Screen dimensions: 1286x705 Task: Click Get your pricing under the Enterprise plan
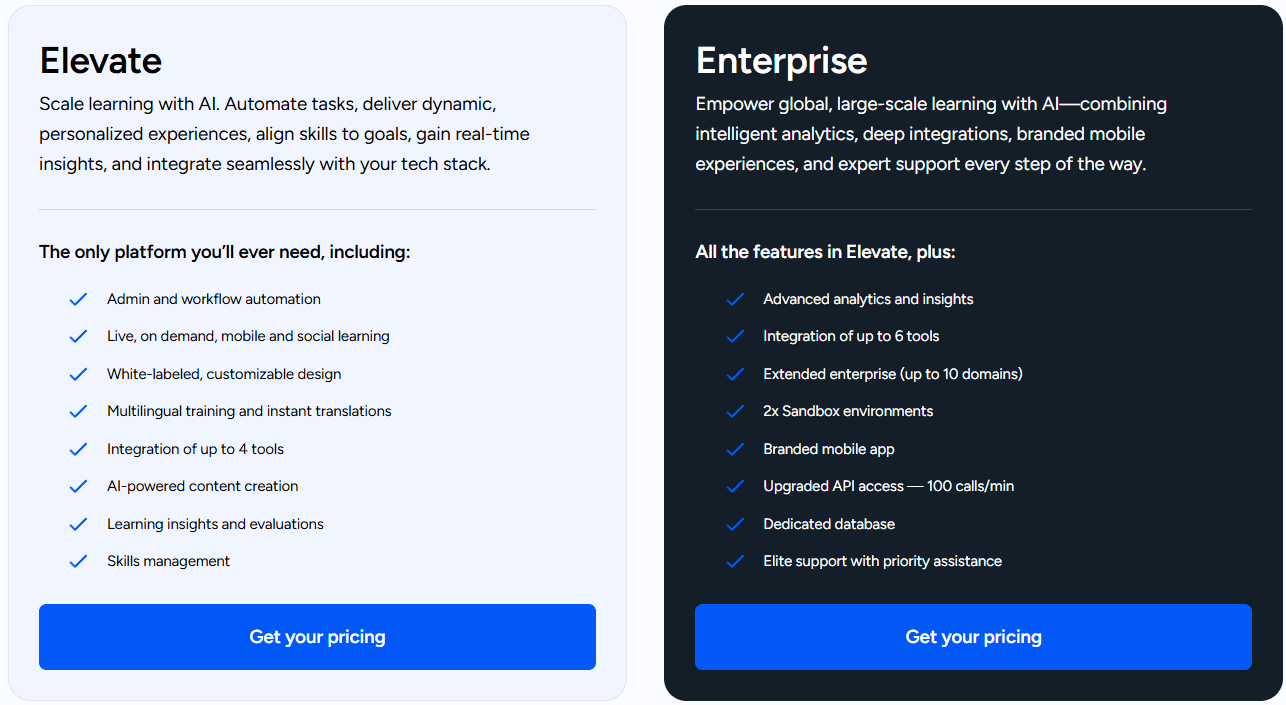973,637
